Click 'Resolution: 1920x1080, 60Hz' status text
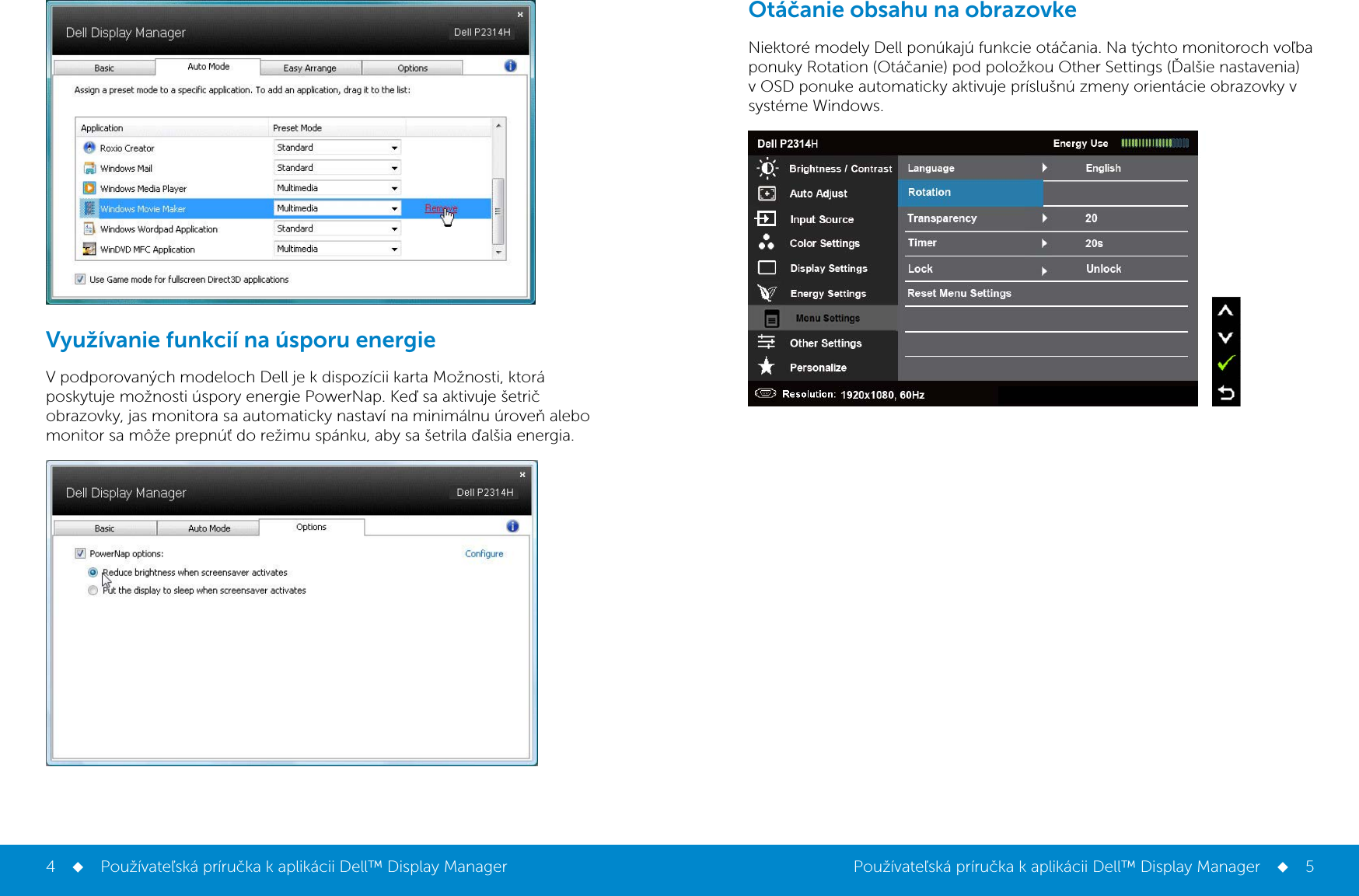The width and height of the screenshot is (1359, 896). click(853, 395)
